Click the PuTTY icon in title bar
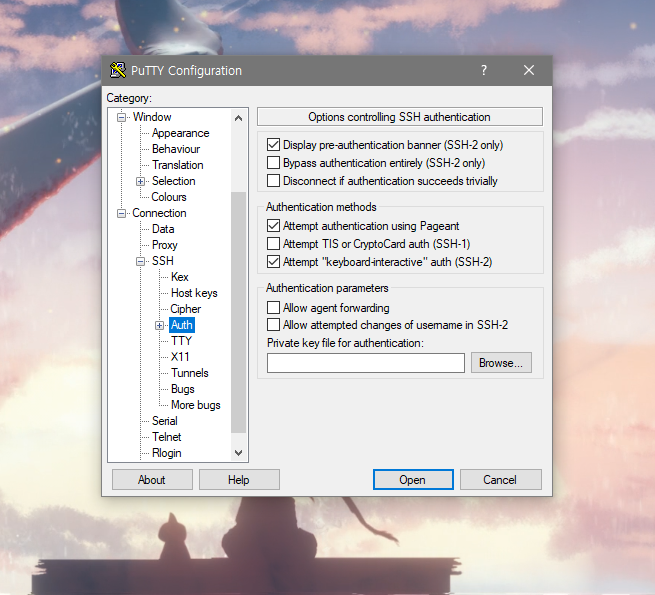This screenshot has width=655, height=595. [118, 70]
